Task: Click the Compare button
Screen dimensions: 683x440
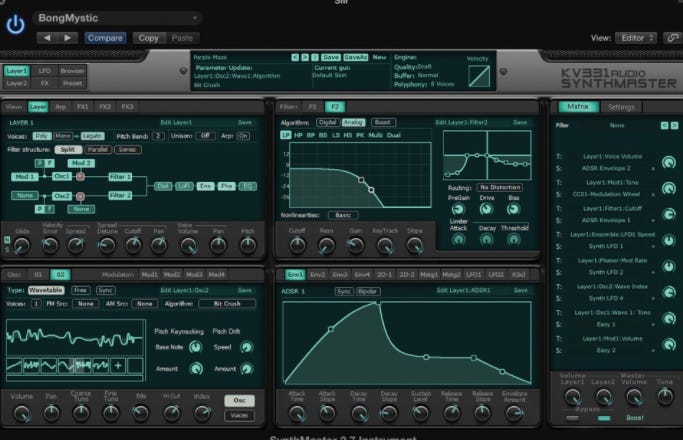Action: point(105,38)
